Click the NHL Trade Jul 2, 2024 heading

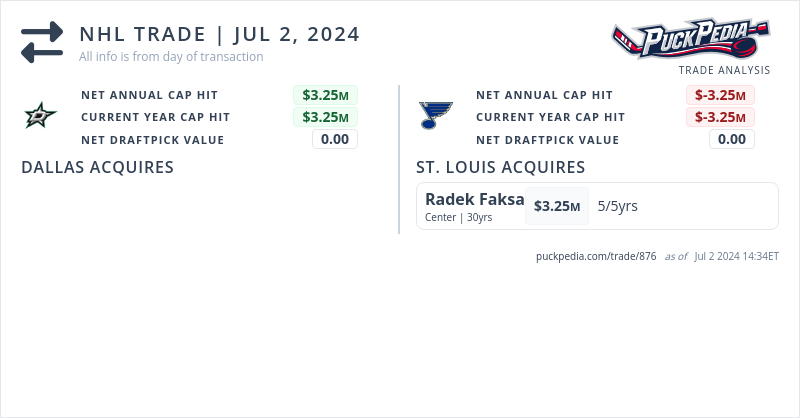pos(220,34)
